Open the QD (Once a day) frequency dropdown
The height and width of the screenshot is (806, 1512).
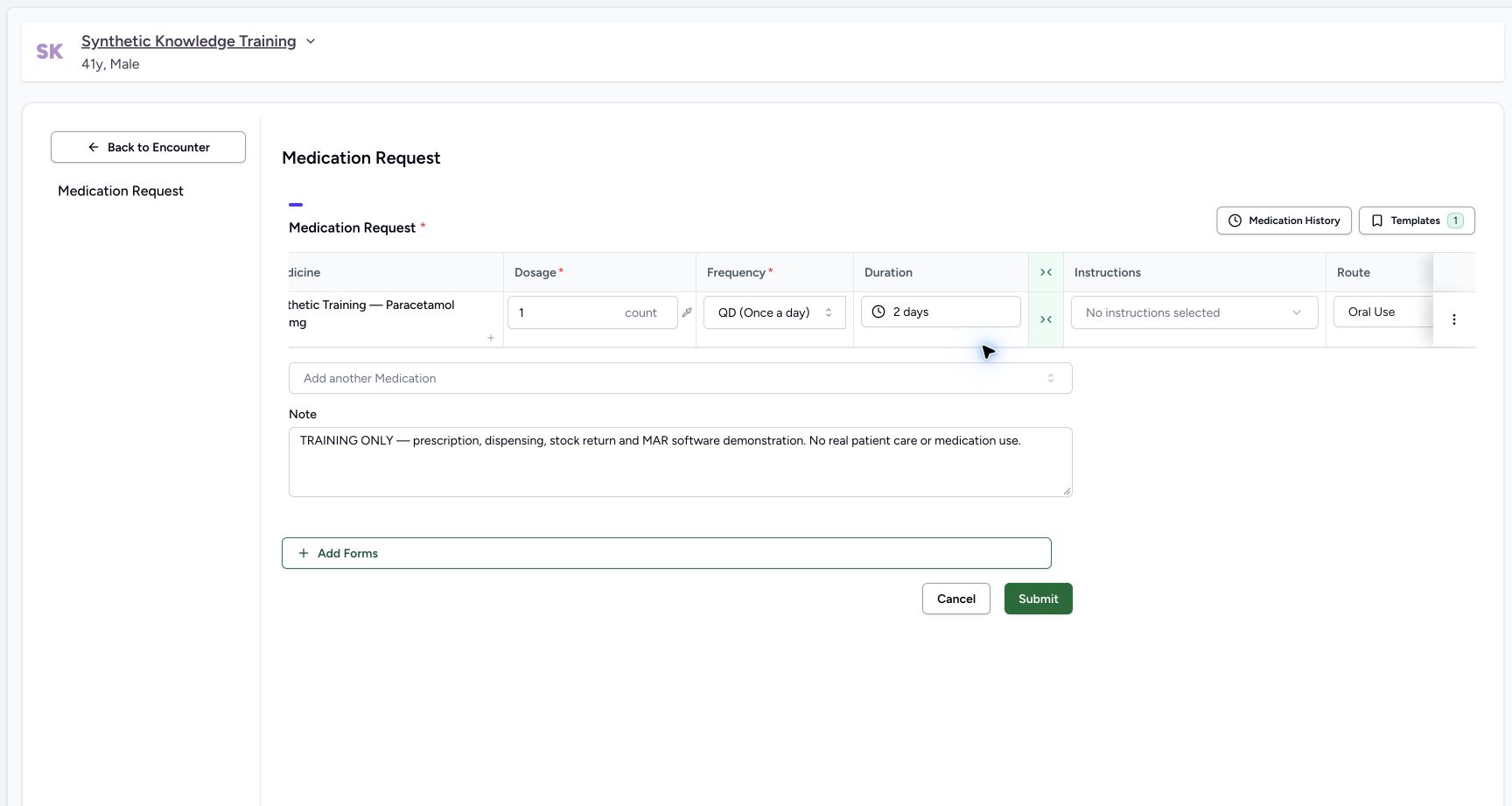point(774,312)
